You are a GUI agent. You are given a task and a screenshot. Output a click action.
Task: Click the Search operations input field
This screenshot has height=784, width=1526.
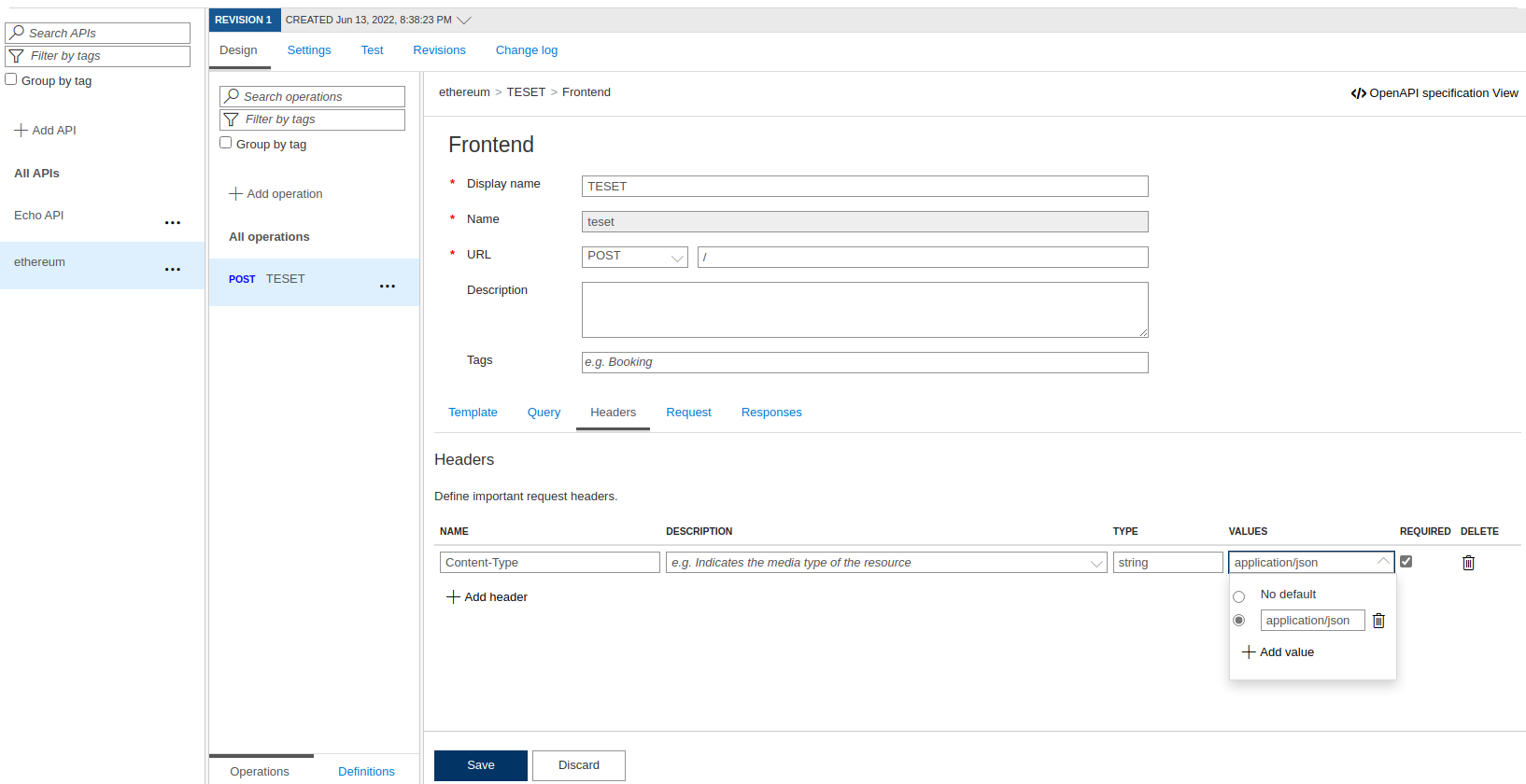pos(312,96)
